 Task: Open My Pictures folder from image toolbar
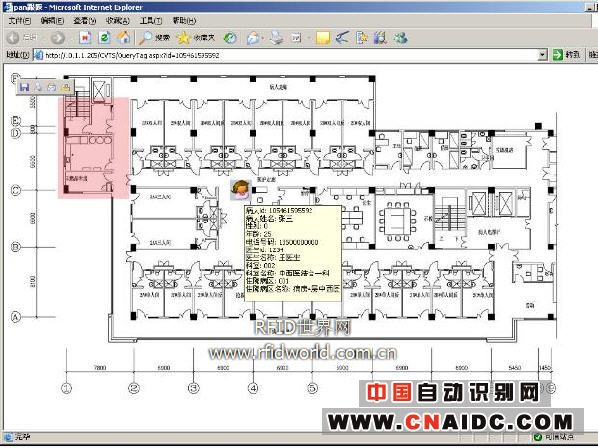tap(66, 87)
